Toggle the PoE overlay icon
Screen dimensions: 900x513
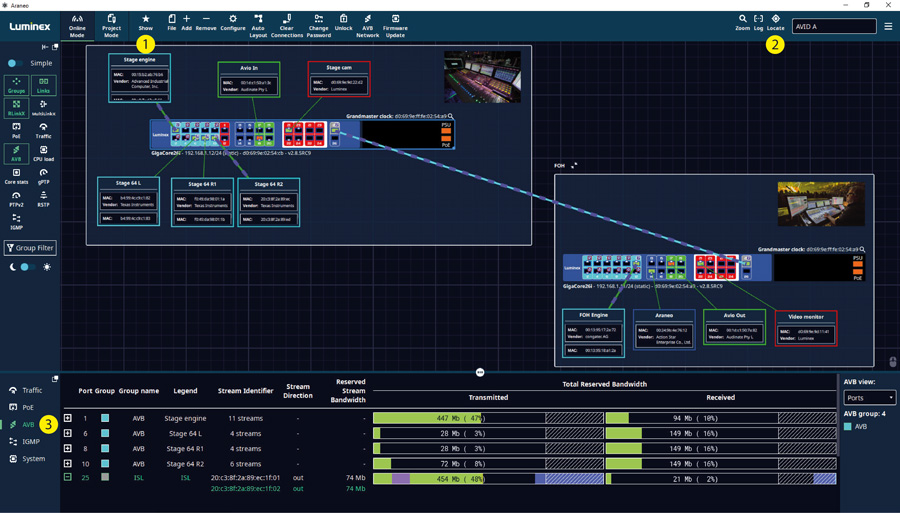pyautogui.click(x=16, y=130)
